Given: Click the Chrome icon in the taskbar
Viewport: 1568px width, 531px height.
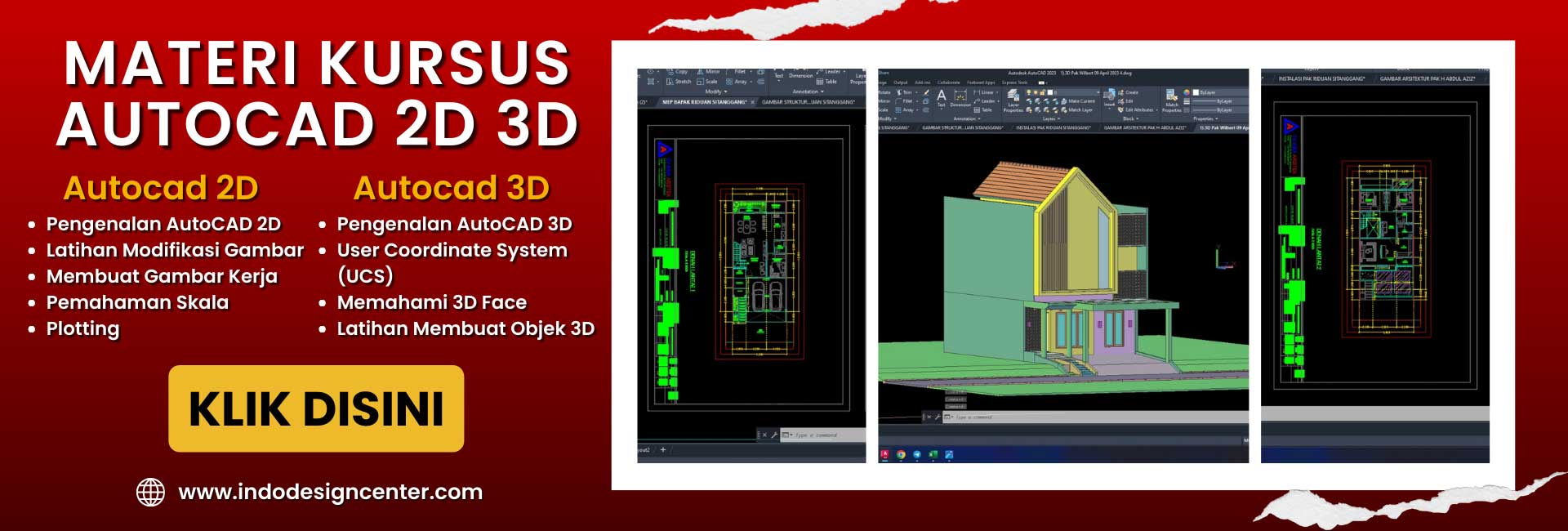Looking at the screenshot, I should click(x=901, y=454).
